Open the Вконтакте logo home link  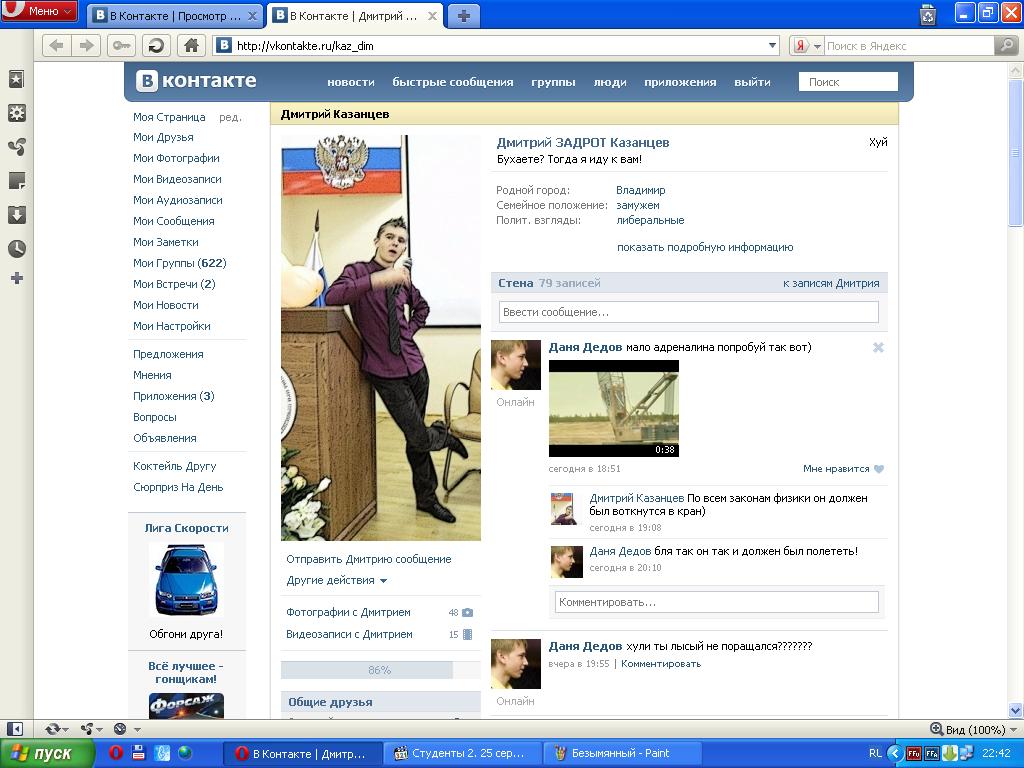[196, 81]
